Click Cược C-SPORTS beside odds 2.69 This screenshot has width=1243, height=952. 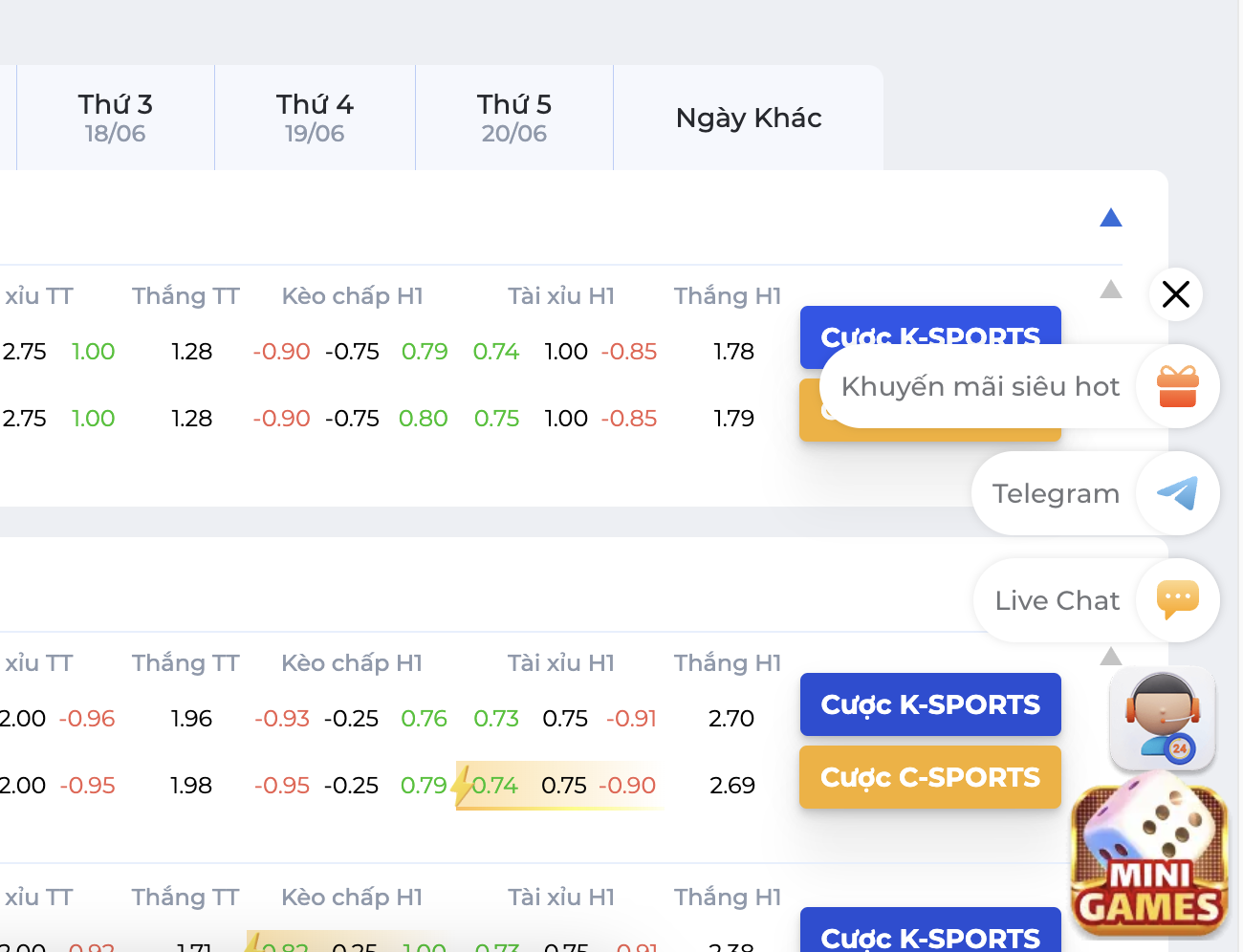point(930,777)
